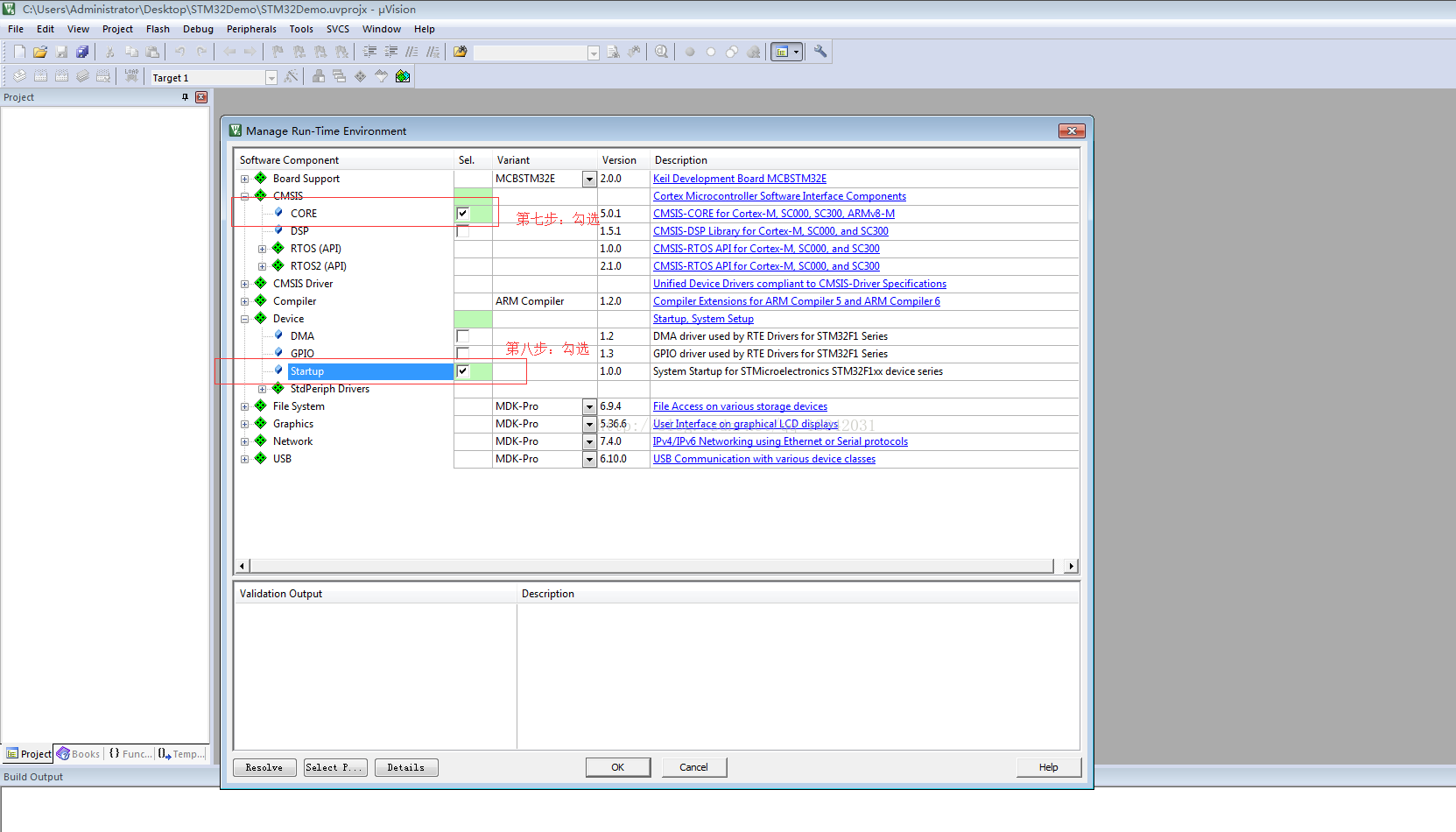Open the CMSIS-CORE description link
The width and height of the screenshot is (1456, 832).
coord(774,214)
